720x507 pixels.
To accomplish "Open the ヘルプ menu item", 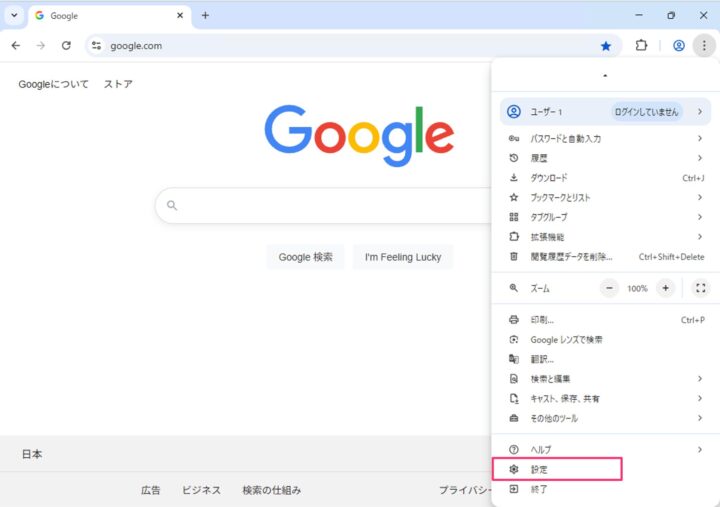I will pos(605,450).
